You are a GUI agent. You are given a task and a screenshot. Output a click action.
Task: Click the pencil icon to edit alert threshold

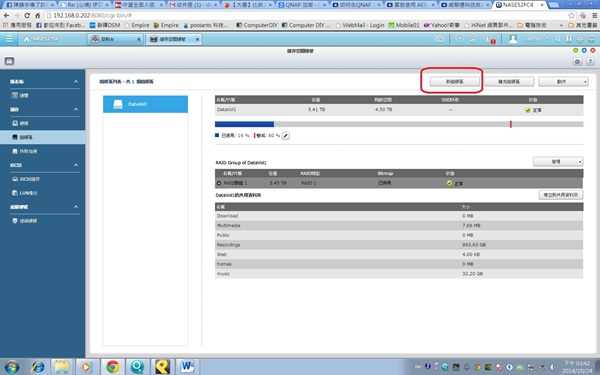(285, 135)
